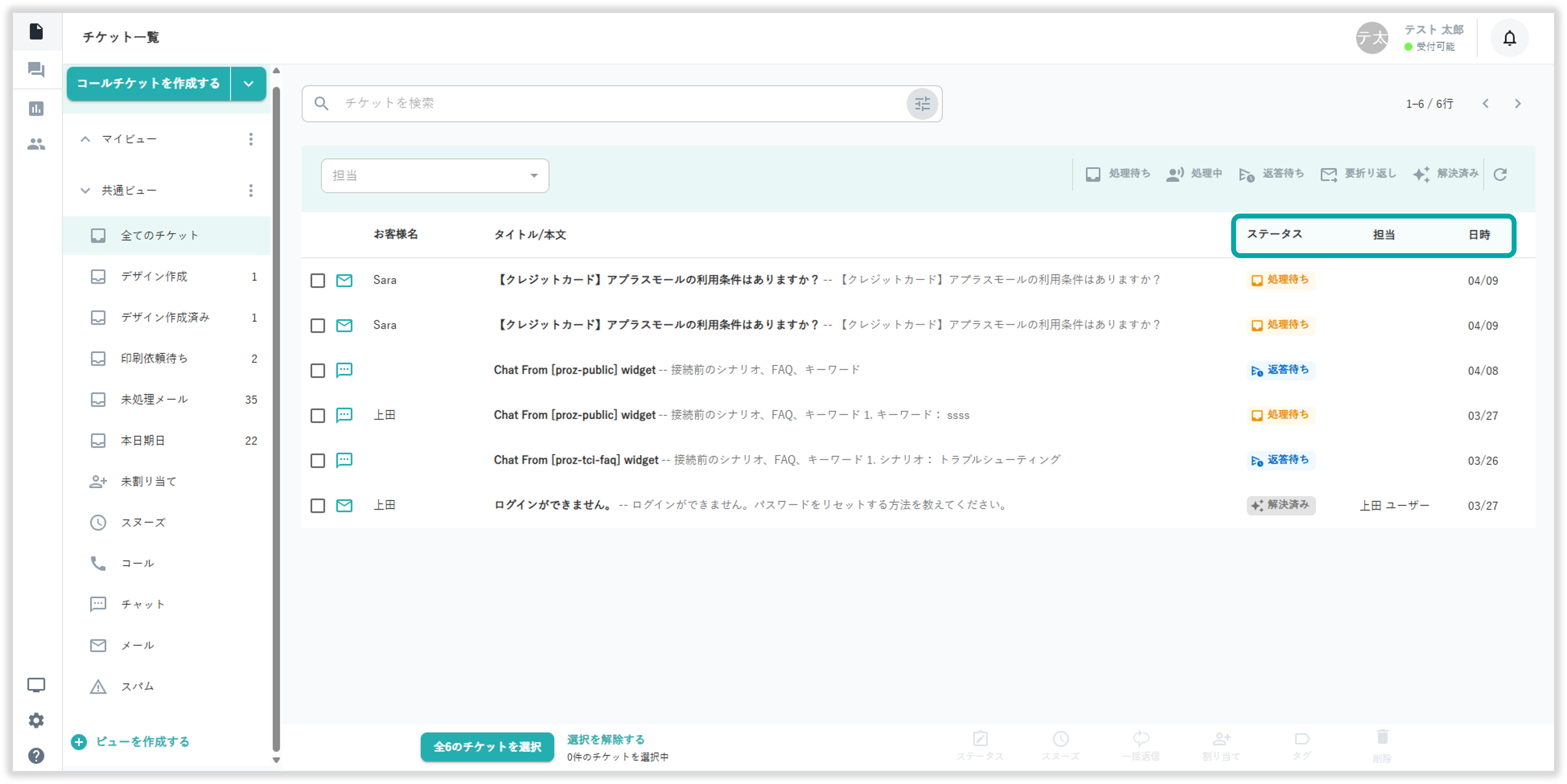Screen dimensions: 1567x784
Task: Open the 担当 assignee dropdown
Action: click(434, 176)
